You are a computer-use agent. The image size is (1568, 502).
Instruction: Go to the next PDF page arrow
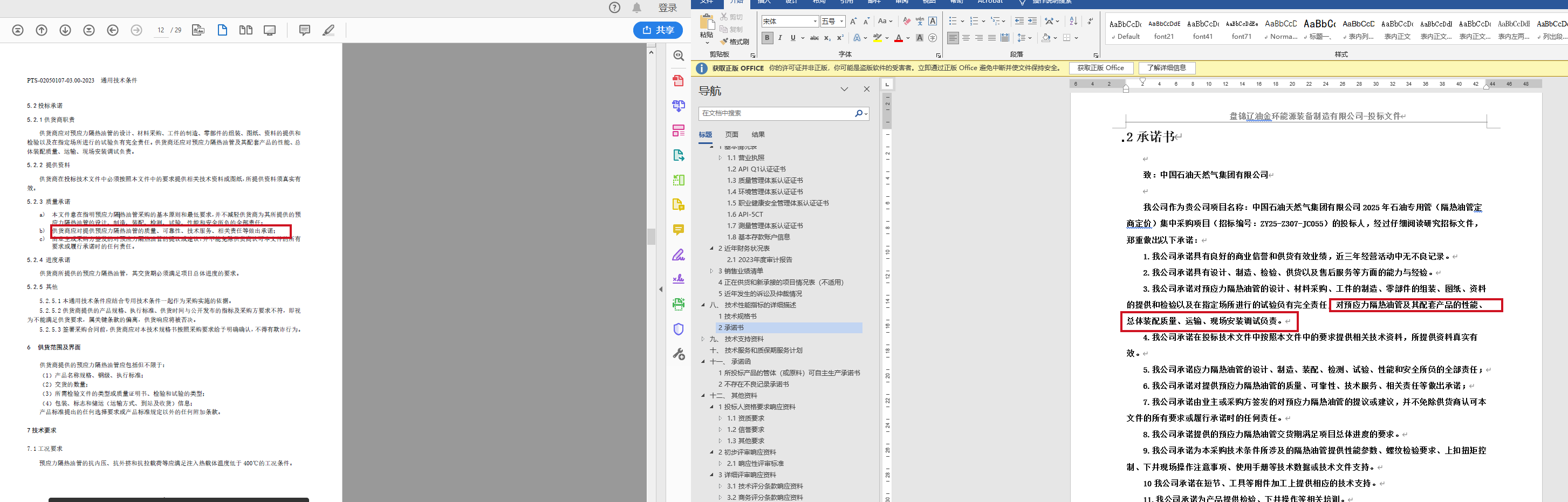[x=65, y=30]
